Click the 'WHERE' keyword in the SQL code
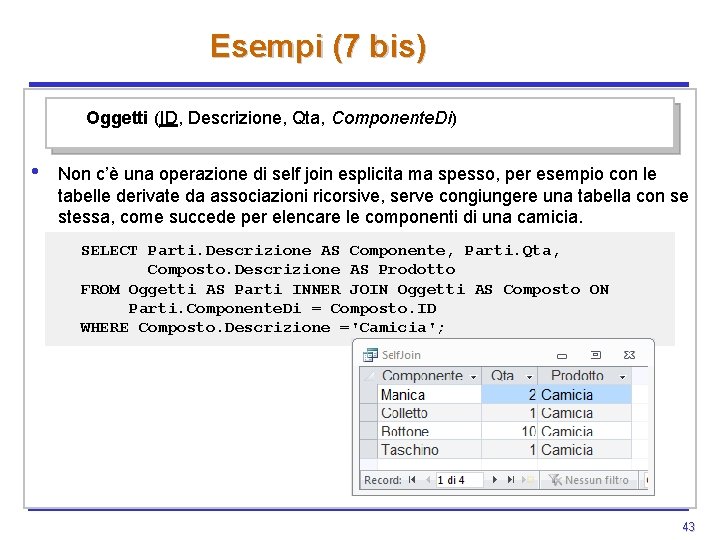 104,327
